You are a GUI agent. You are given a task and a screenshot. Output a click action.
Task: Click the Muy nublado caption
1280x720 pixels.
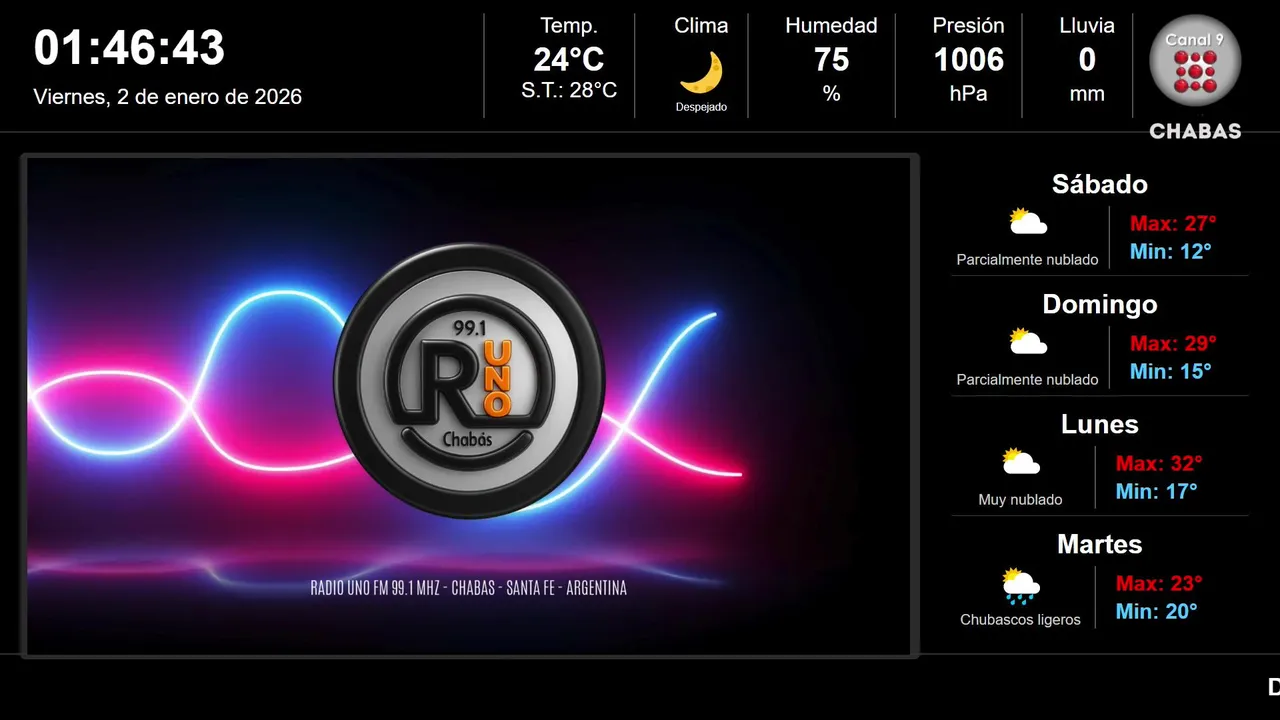(1020, 500)
